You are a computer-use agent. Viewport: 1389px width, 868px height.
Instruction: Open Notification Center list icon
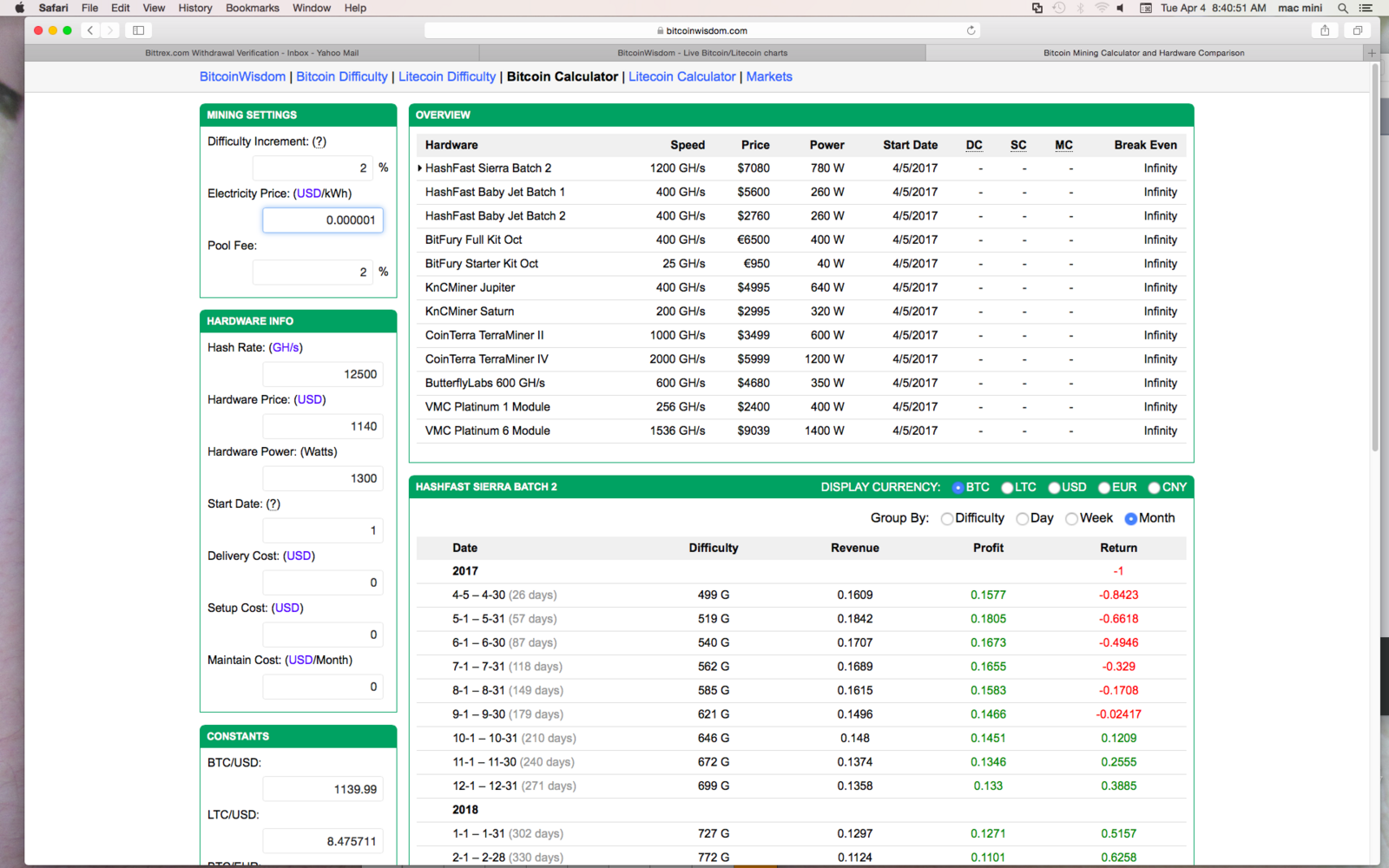pos(1366,8)
